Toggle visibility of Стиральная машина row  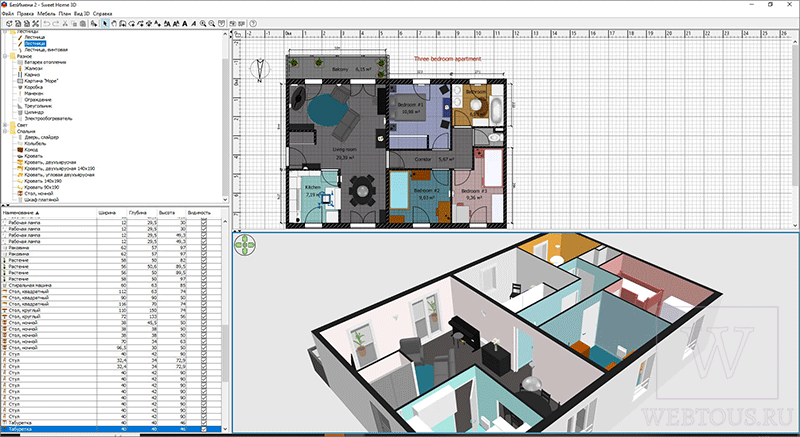click(x=205, y=286)
